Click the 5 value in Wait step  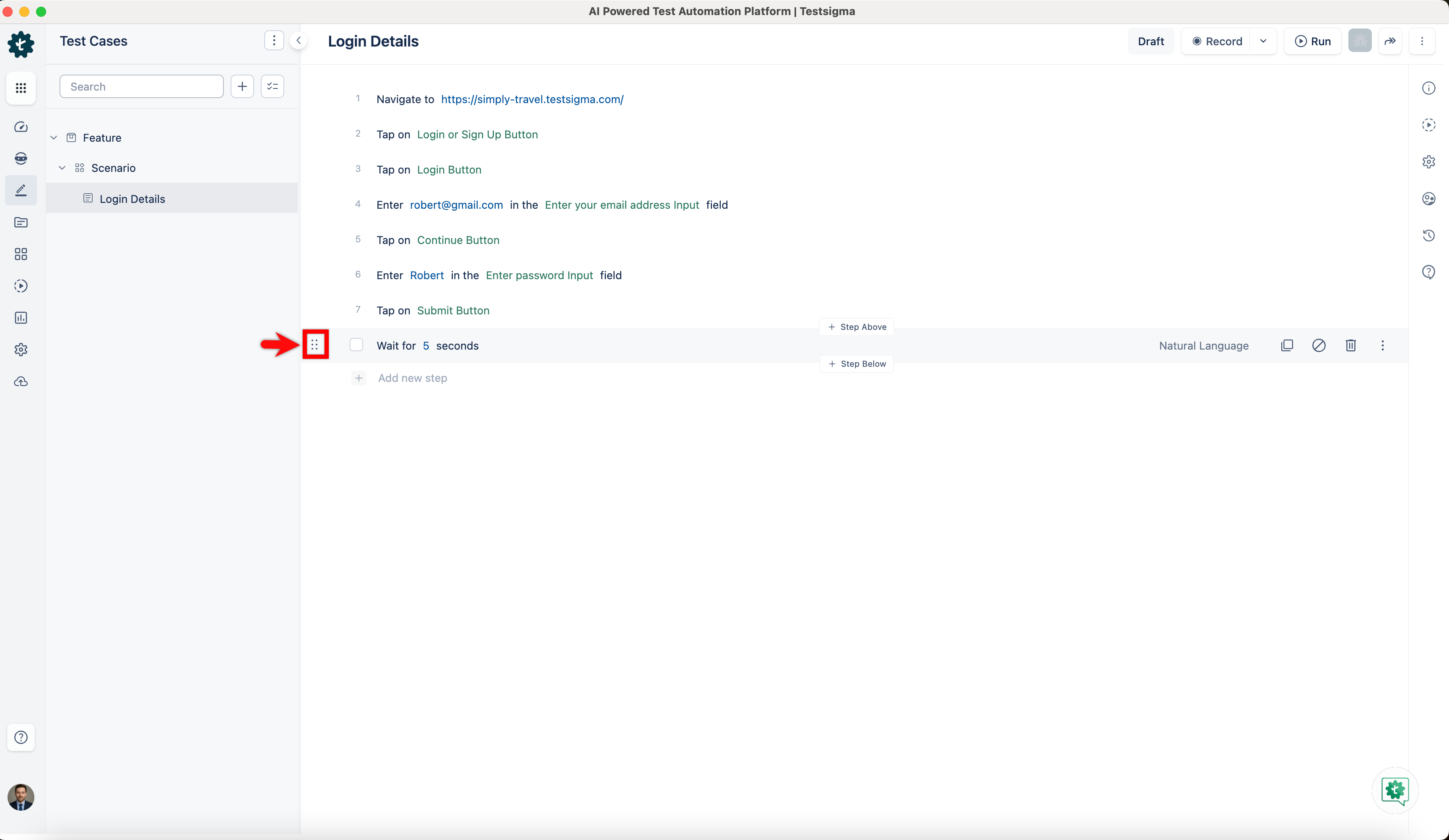(426, 345)
